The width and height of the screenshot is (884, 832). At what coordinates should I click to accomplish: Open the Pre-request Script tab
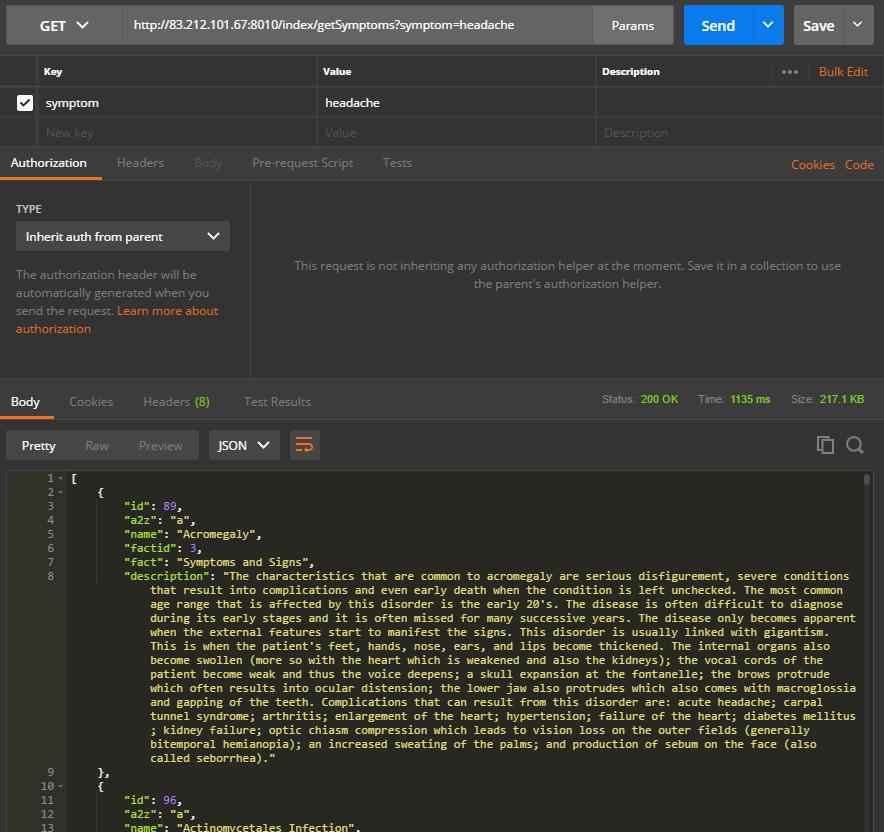pos(302,163)
